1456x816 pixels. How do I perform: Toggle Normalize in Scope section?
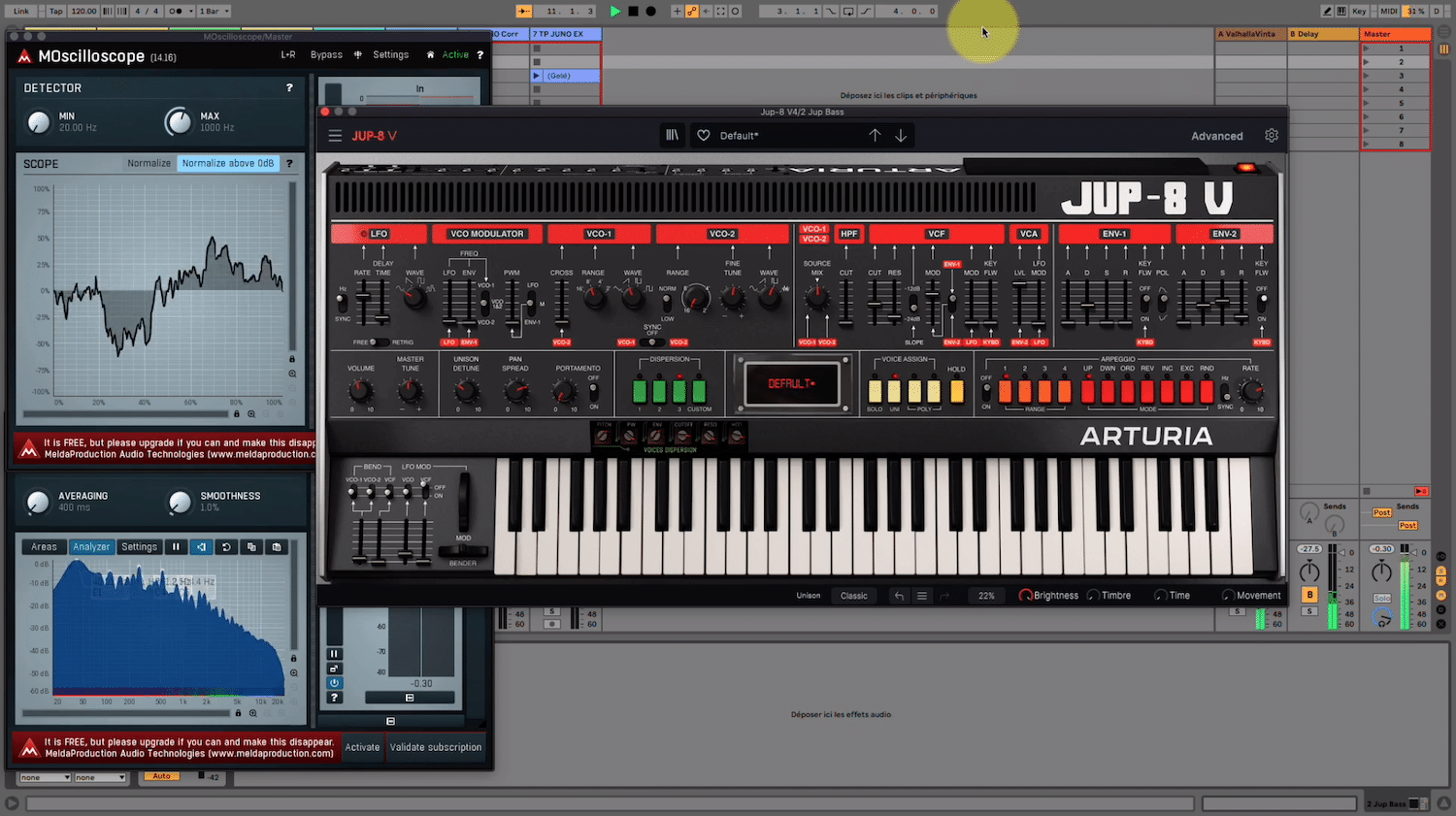[x=149, y=164]
